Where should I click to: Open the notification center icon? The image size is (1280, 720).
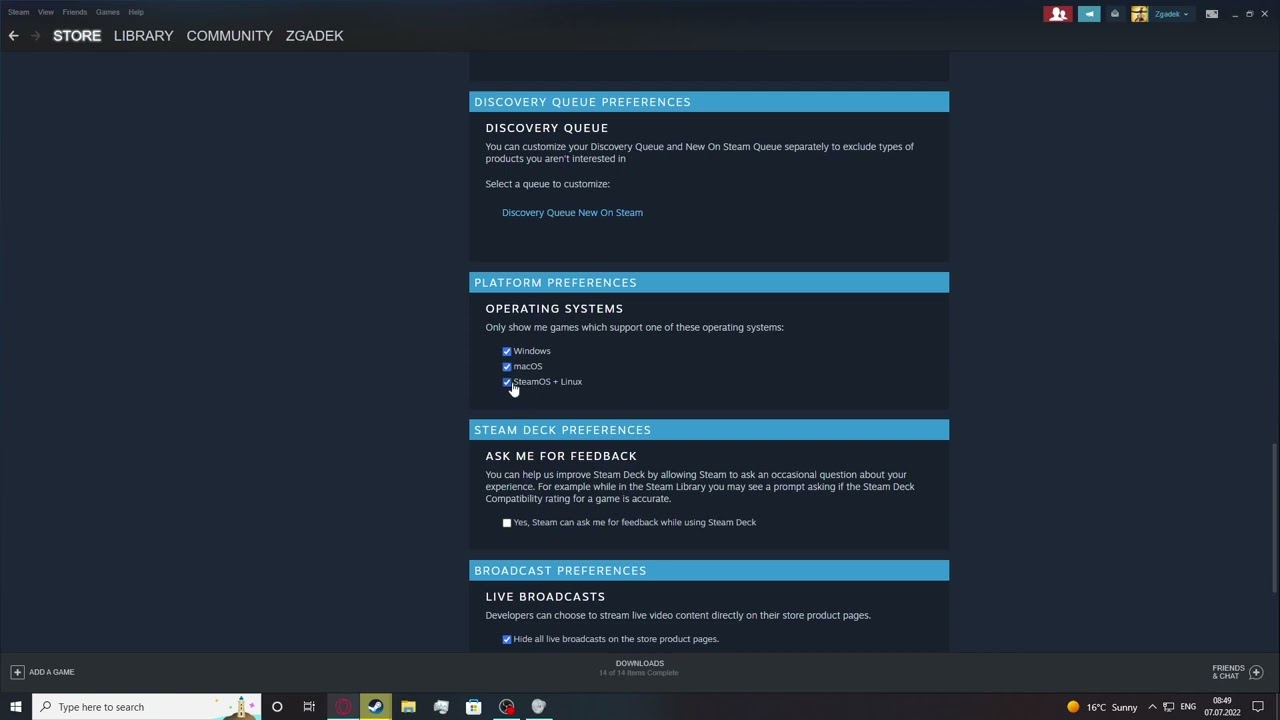[x=1258, y=707]
